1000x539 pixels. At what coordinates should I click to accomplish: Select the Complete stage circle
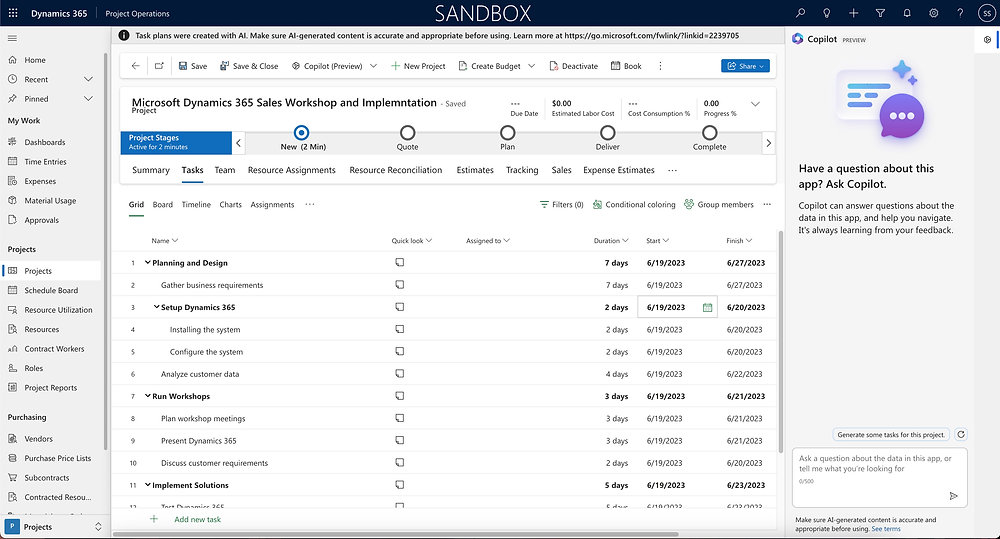tap(709, 133)
